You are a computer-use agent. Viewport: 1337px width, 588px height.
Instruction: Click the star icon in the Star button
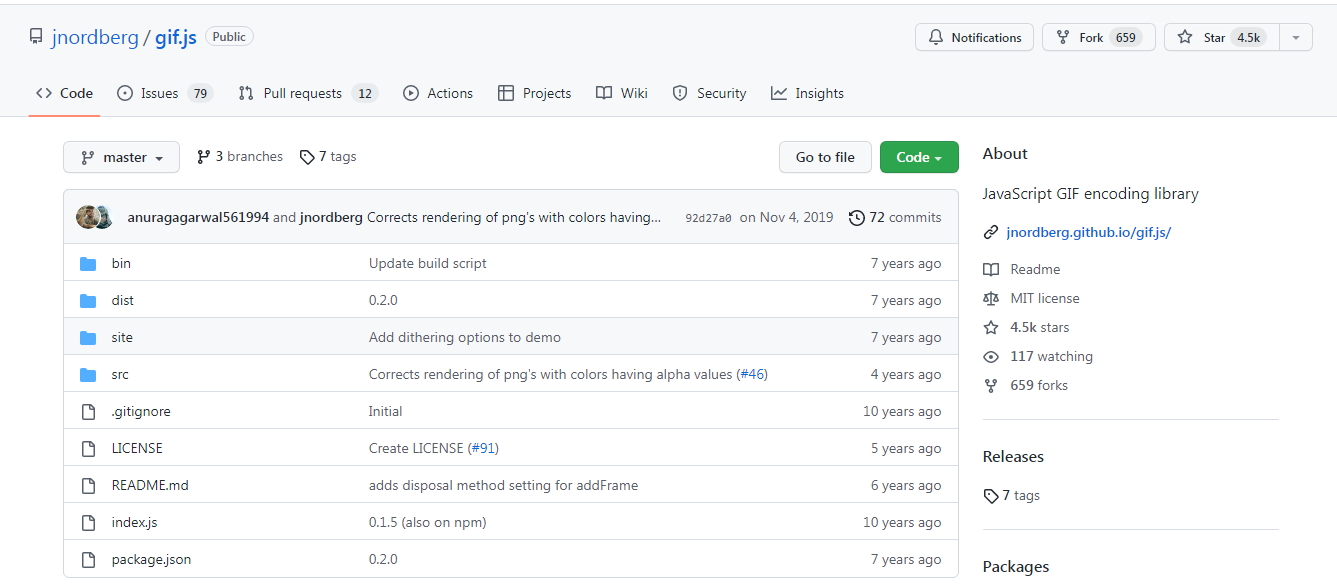click(1185, 37)
